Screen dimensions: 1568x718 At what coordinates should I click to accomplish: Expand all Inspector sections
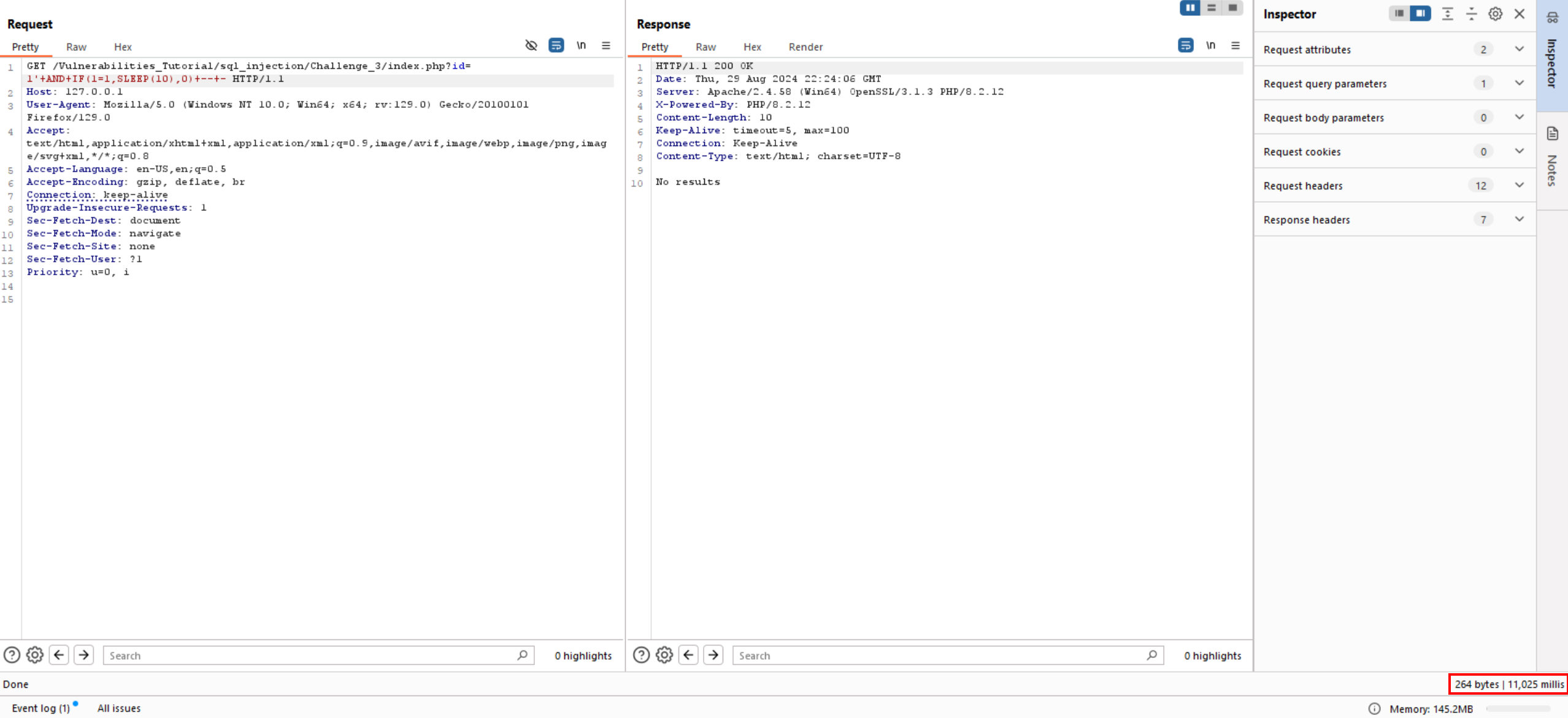[x=1448, y=13]
